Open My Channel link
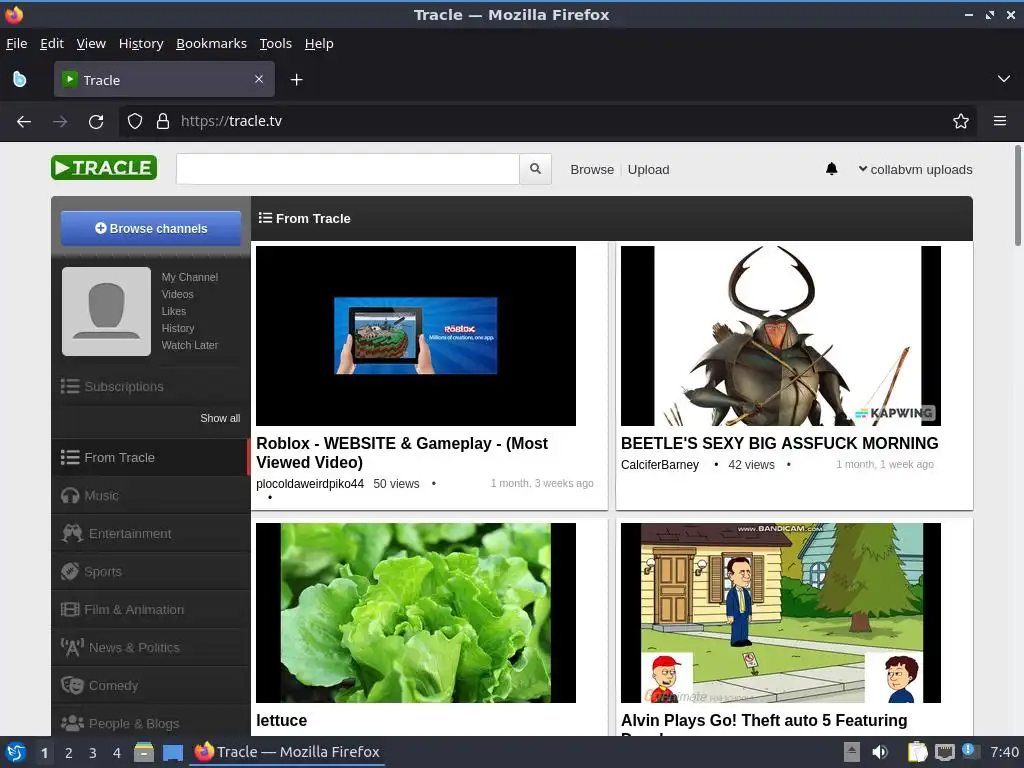Viewport: 1024px width, 768px height. [x=189, y=278]
